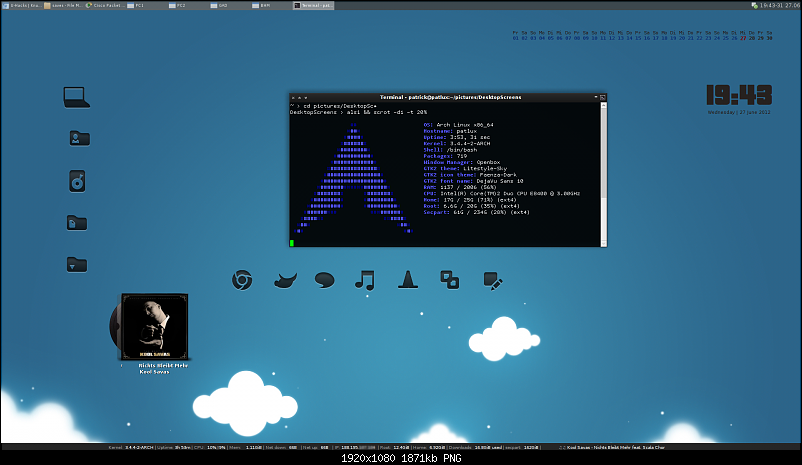
Task: Click the Kool Savas album cover
Action: (x=154, y=326)
